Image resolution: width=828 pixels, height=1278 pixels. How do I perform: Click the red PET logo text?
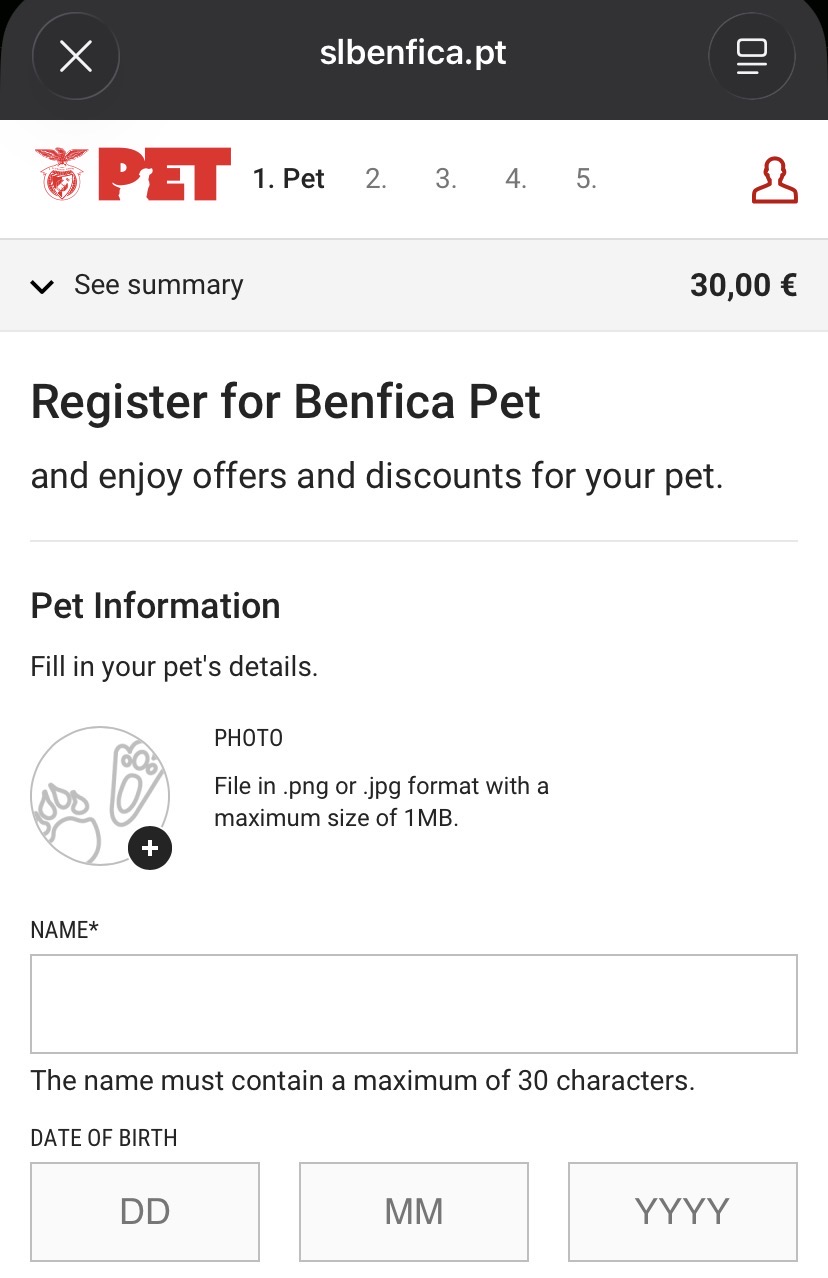point(165,174)
